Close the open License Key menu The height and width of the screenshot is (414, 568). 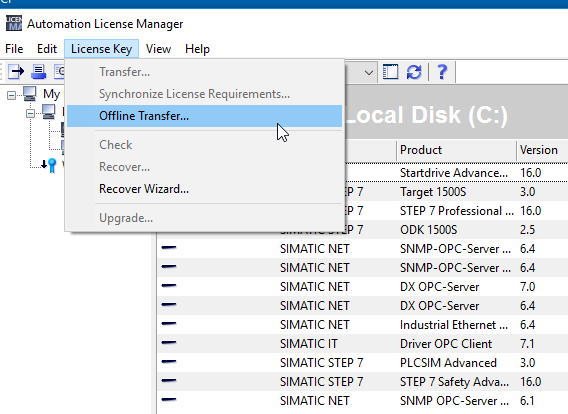(101, 49)
